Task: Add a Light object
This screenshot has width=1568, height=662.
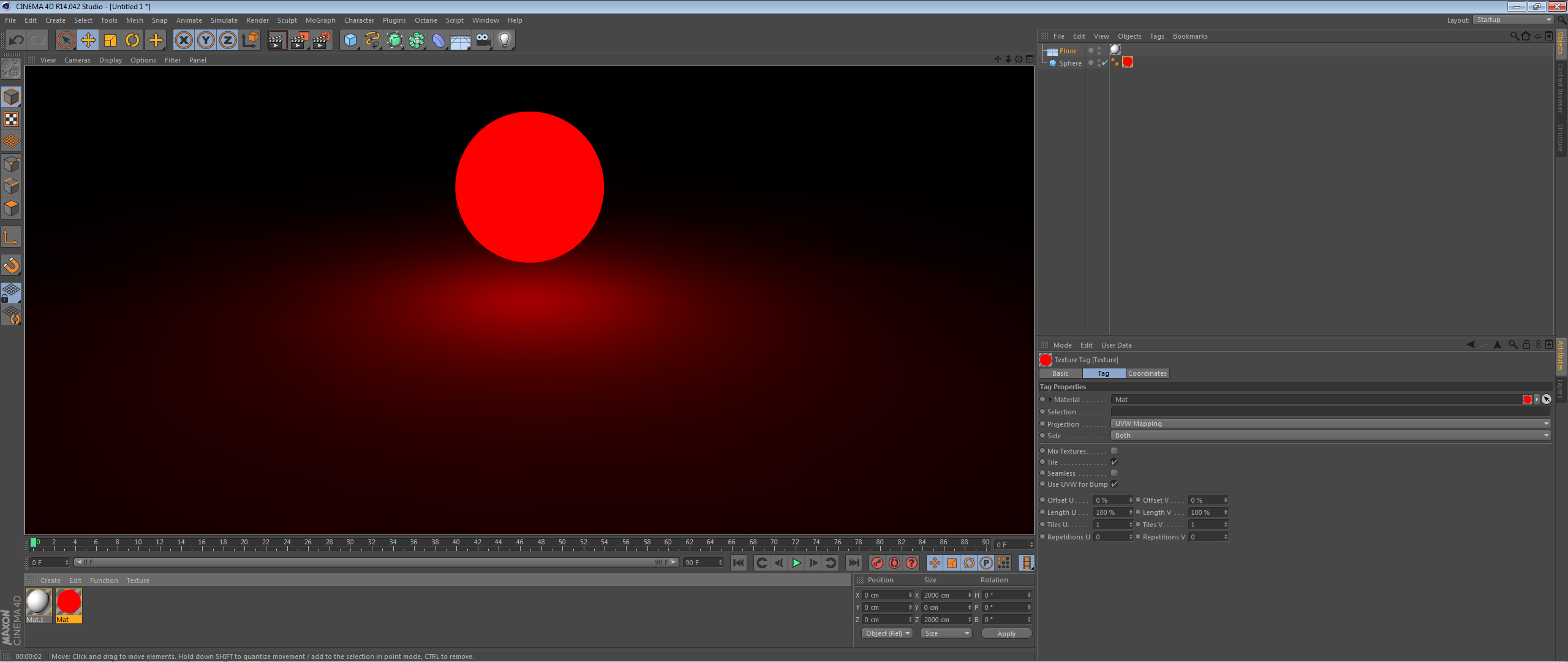Action: [504, 40]
